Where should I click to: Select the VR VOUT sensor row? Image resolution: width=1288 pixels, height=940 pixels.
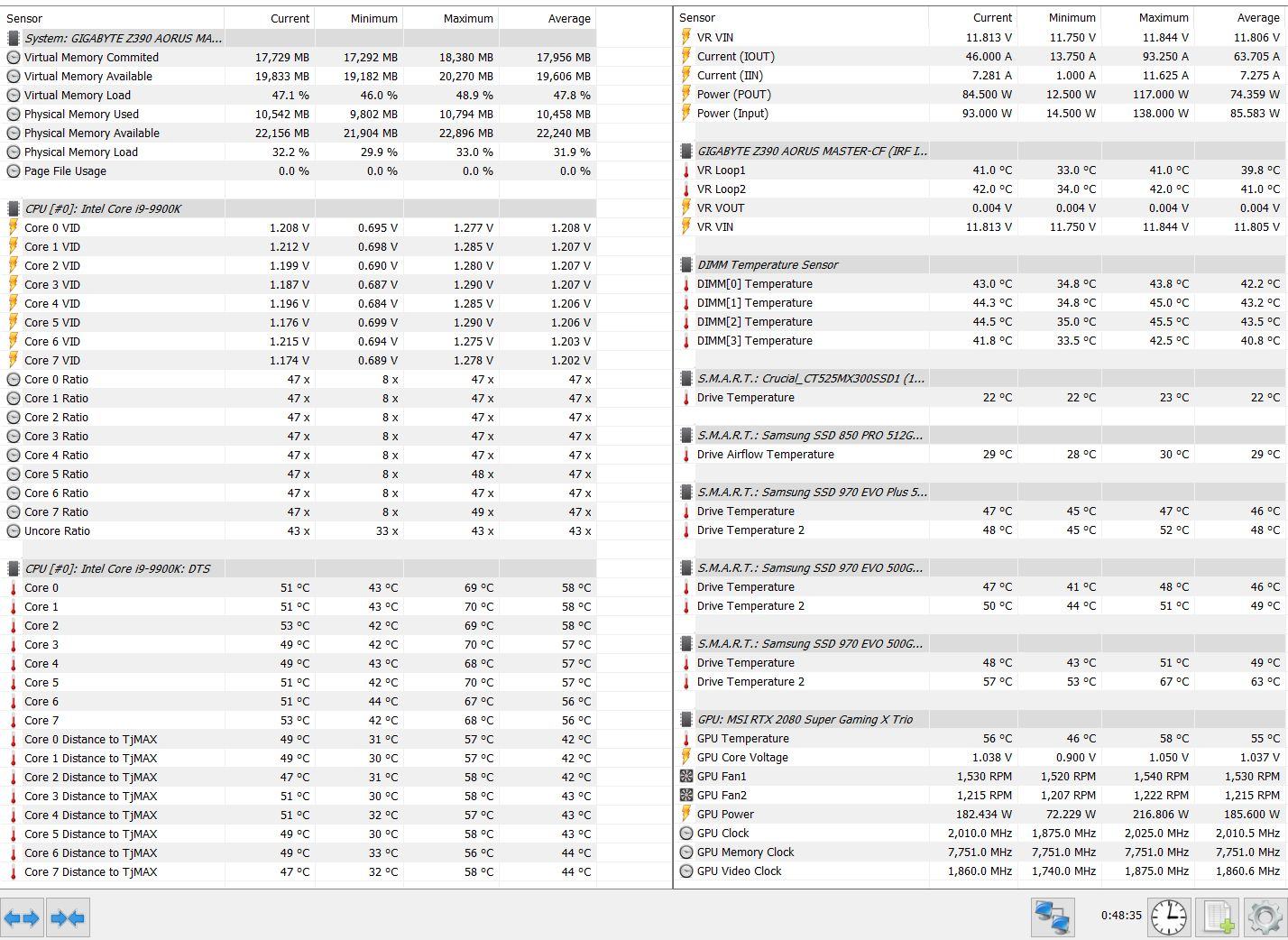(981, 208)
